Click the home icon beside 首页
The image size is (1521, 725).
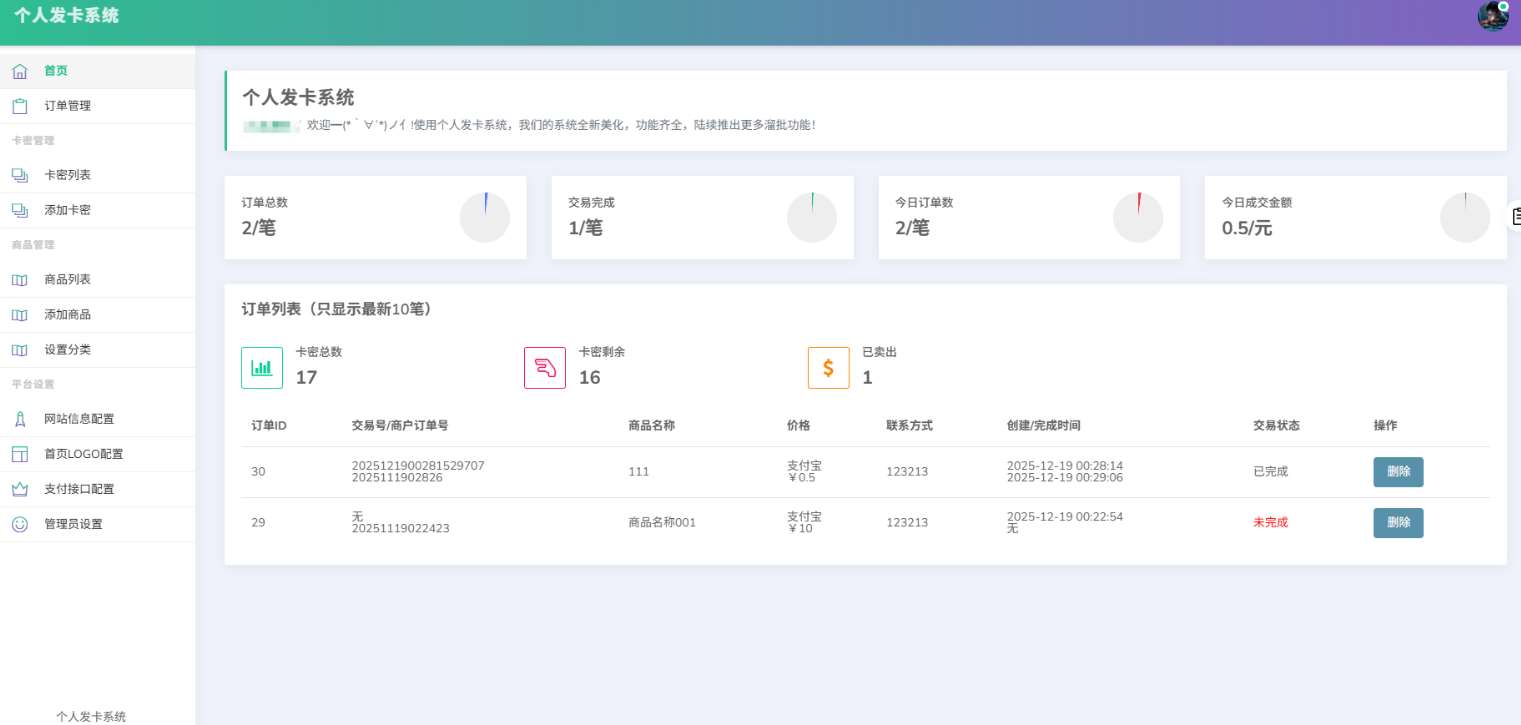point(20,71)
